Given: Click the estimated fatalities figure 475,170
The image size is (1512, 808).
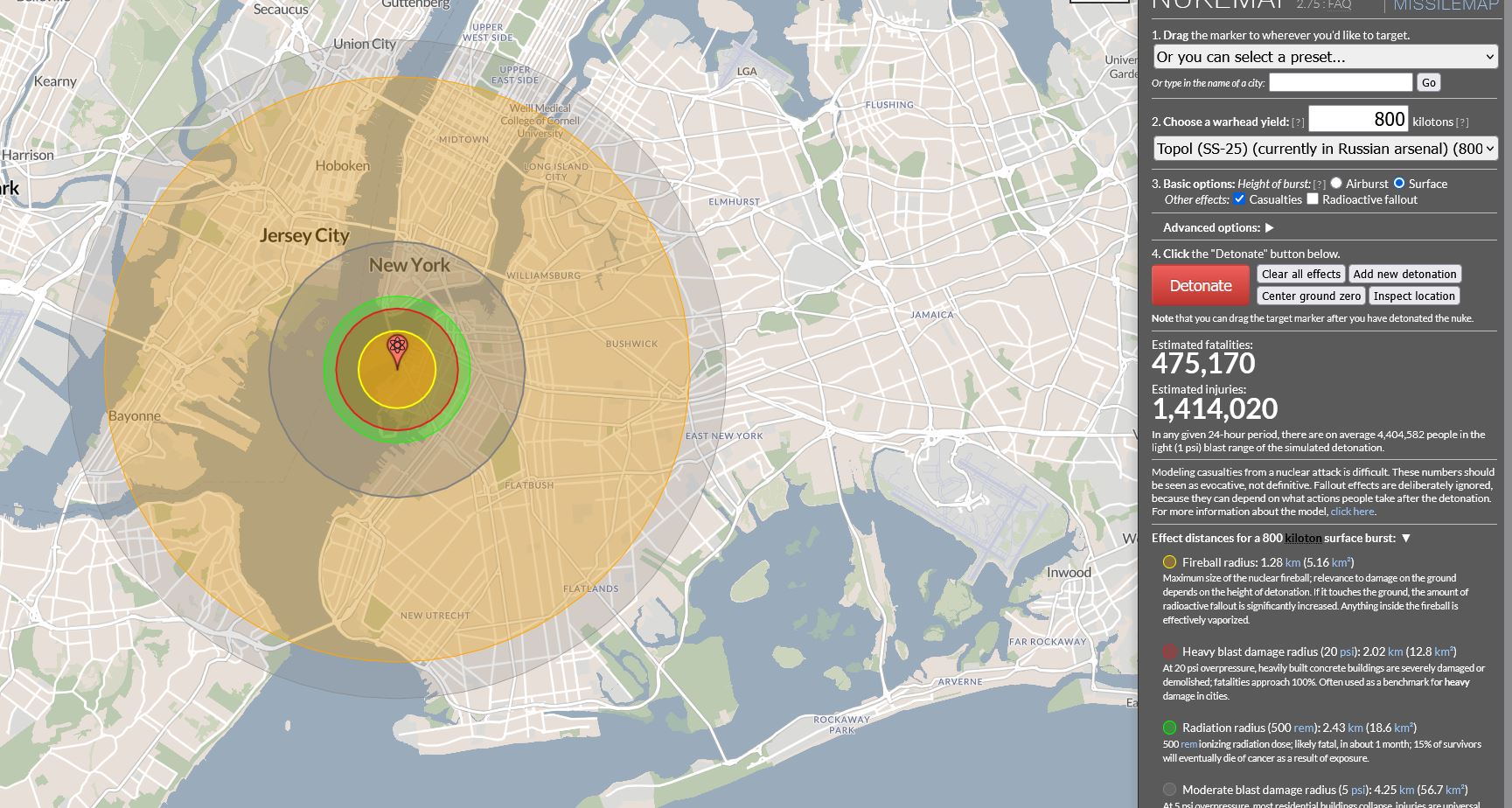Looking at the screenshot, I should pos(1203,364).
